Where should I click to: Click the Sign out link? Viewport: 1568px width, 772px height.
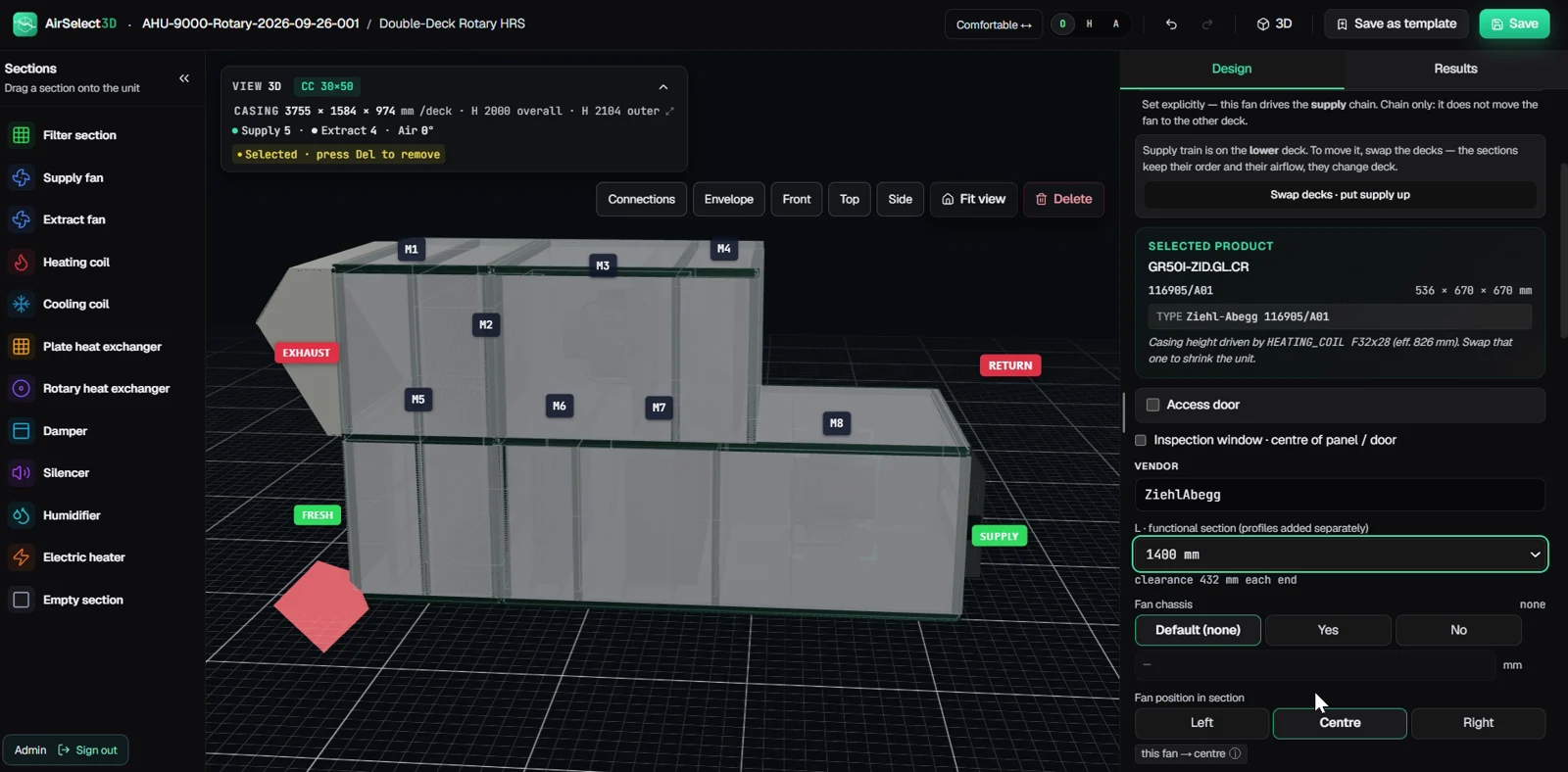pyautogui.click(x=88, y=750)
